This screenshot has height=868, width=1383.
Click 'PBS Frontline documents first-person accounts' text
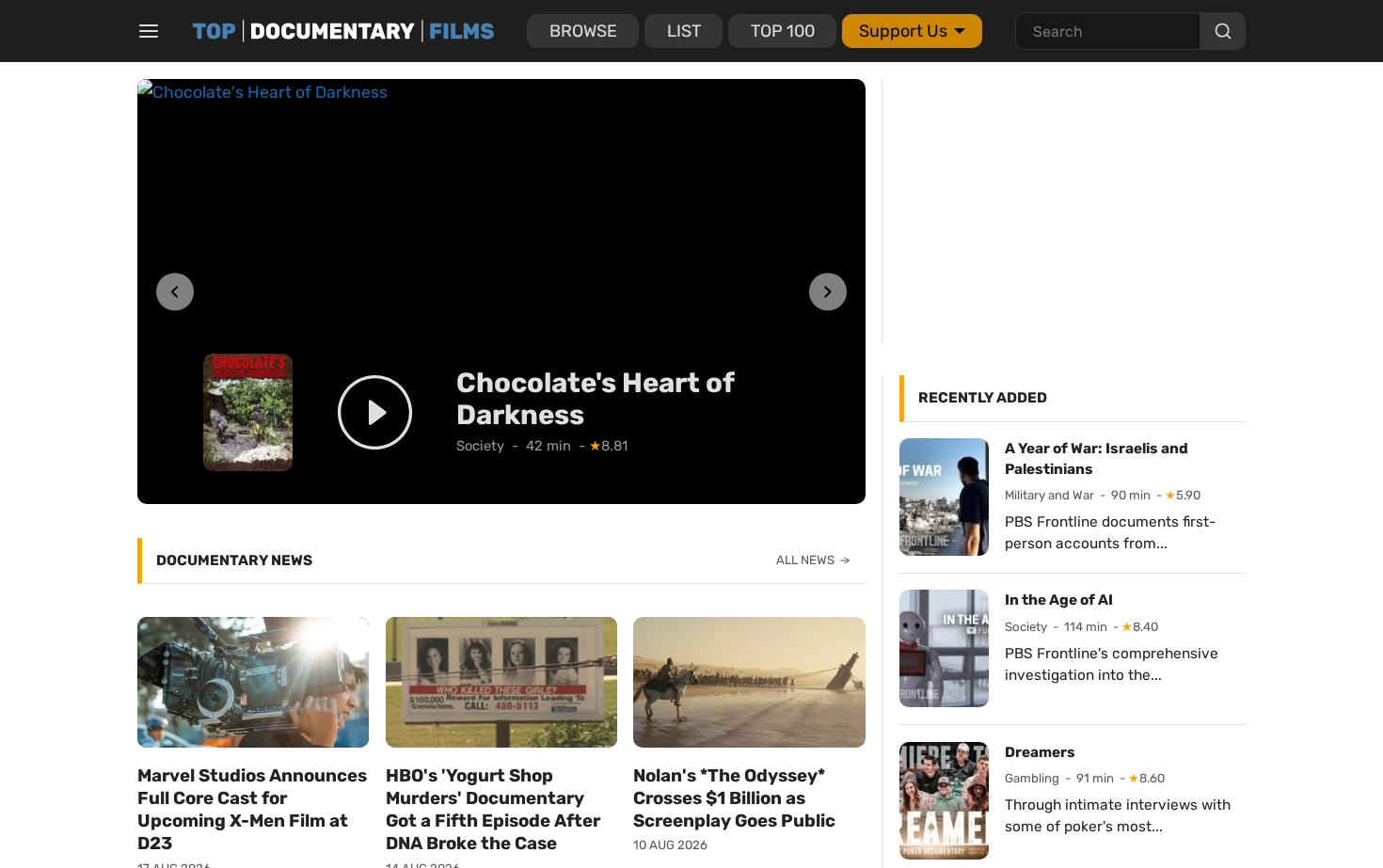pos(1110,532)
